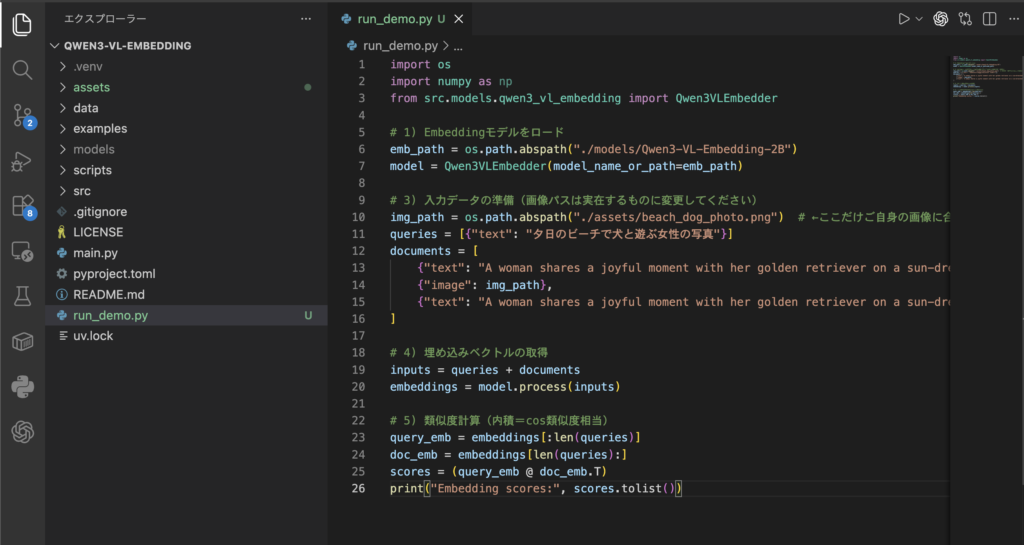Image resolution: width=1024 pixels, height=545 pixels.
Task: Open main.py in the file tree
Action: pos(95,253)
